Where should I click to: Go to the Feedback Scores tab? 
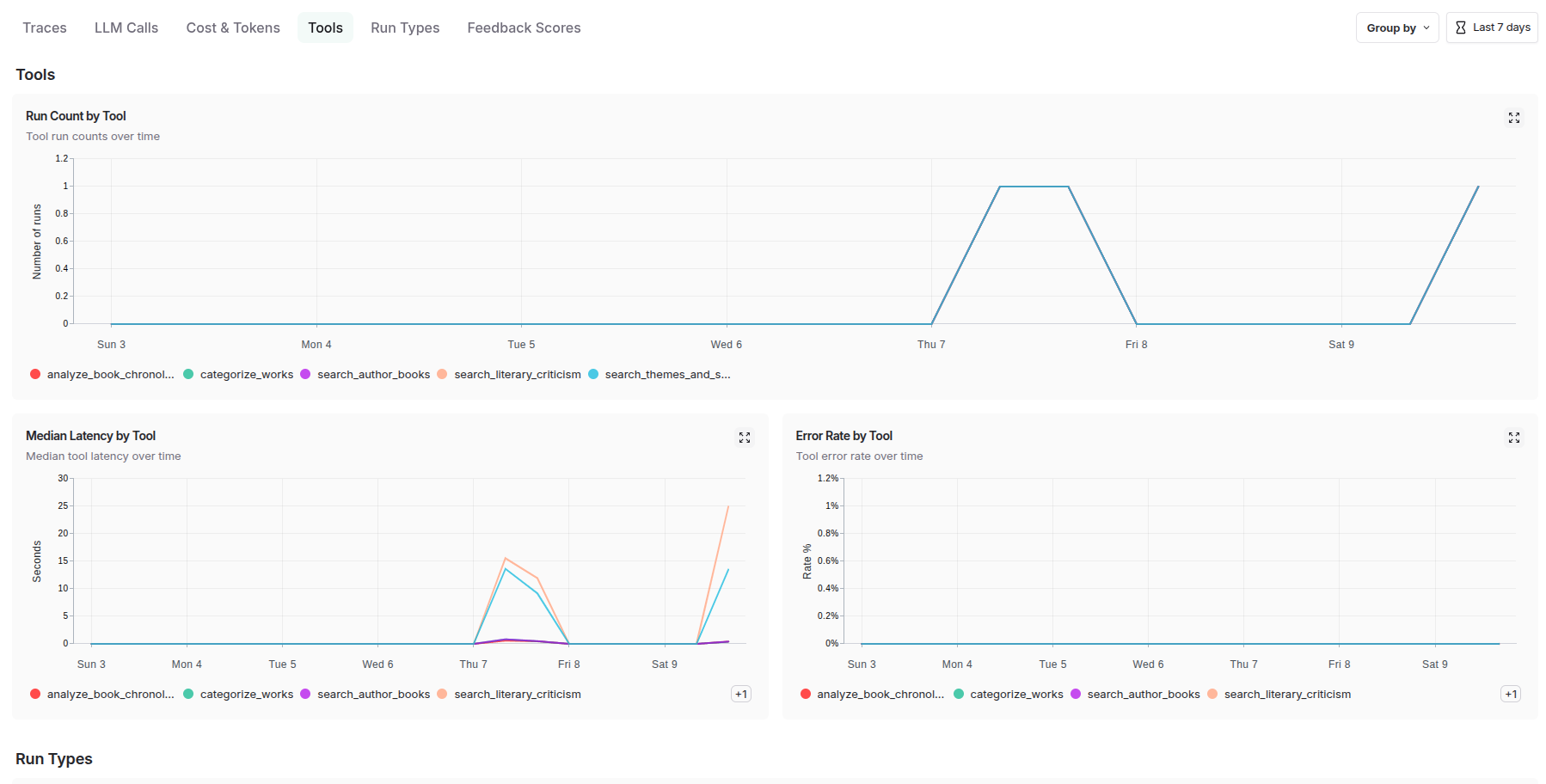[x=524, y=28]
